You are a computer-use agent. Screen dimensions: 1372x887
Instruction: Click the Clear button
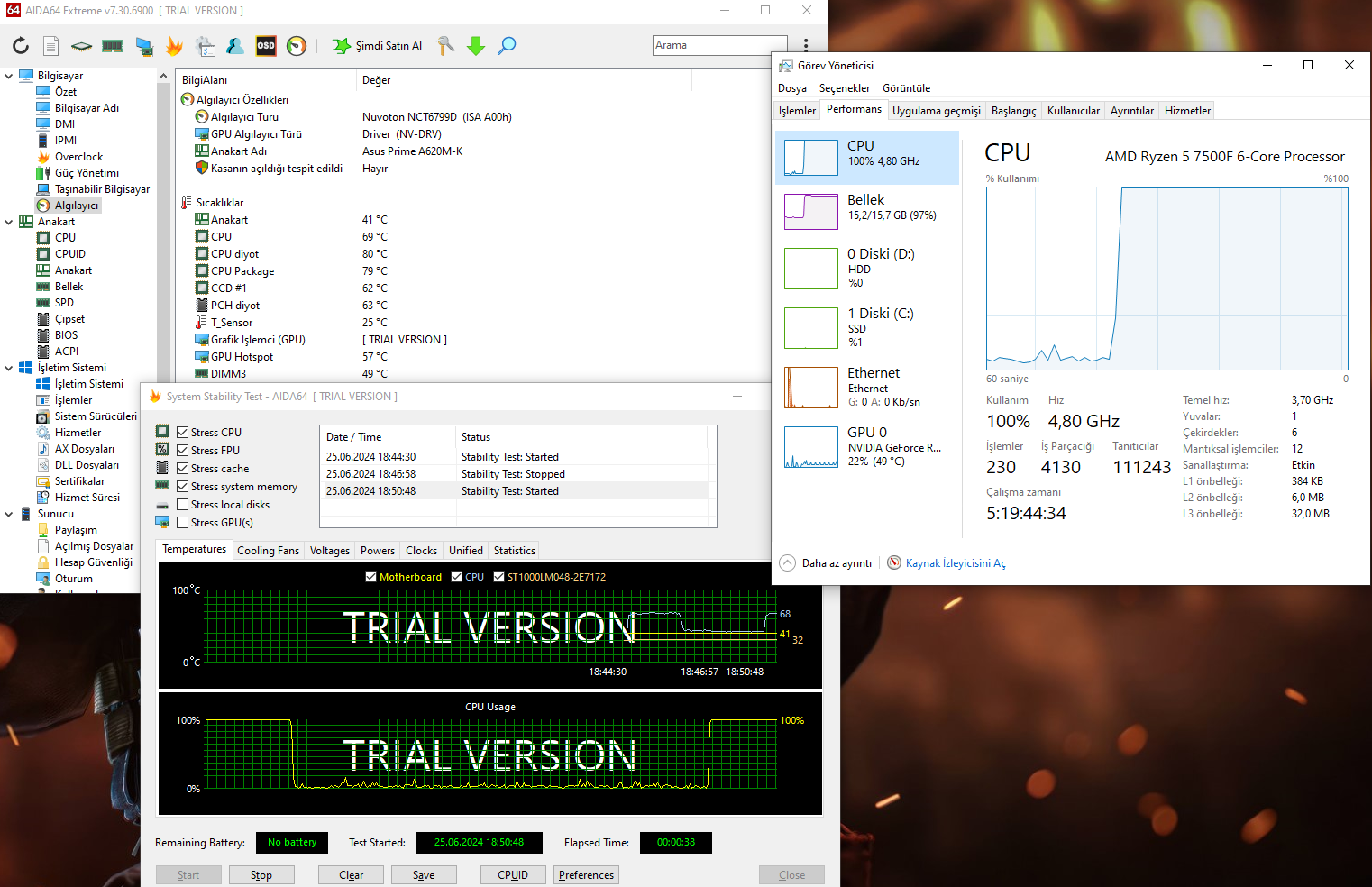click(x=351, y=875)
